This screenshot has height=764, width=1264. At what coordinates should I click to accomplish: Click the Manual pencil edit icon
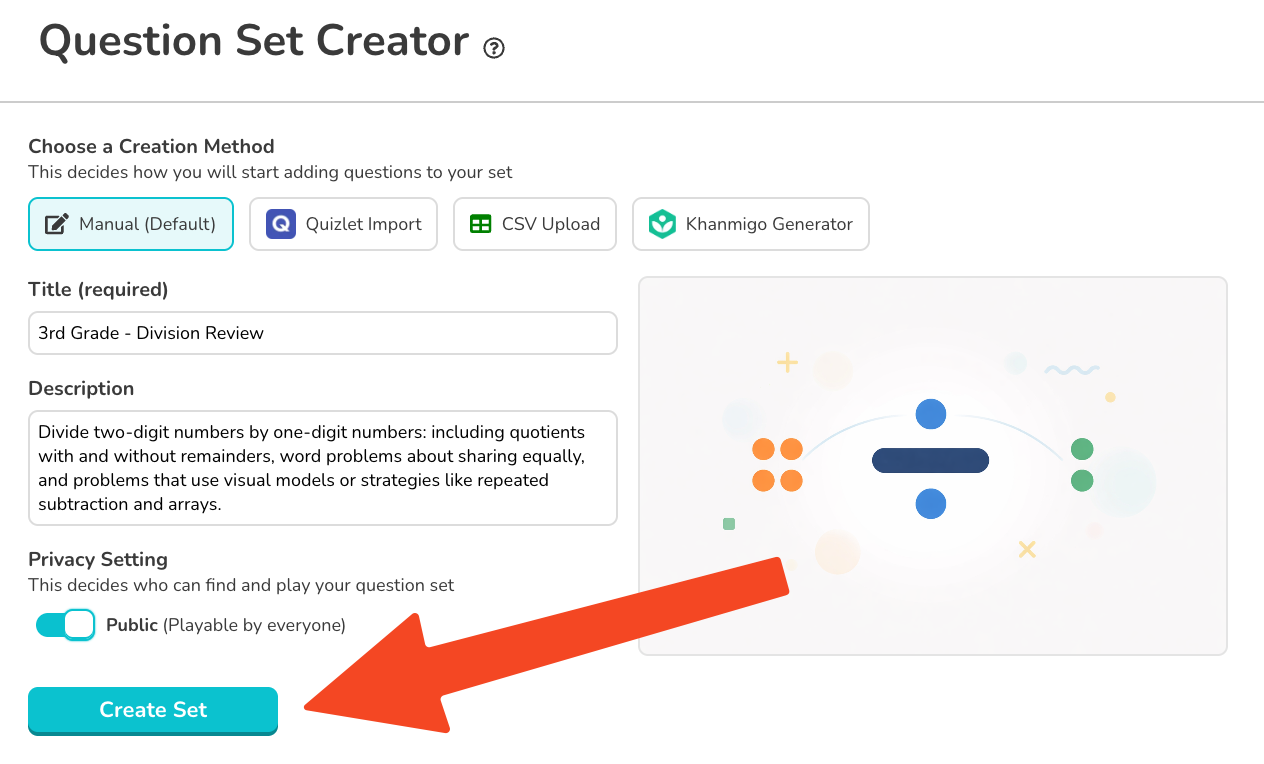pos(57,224)
